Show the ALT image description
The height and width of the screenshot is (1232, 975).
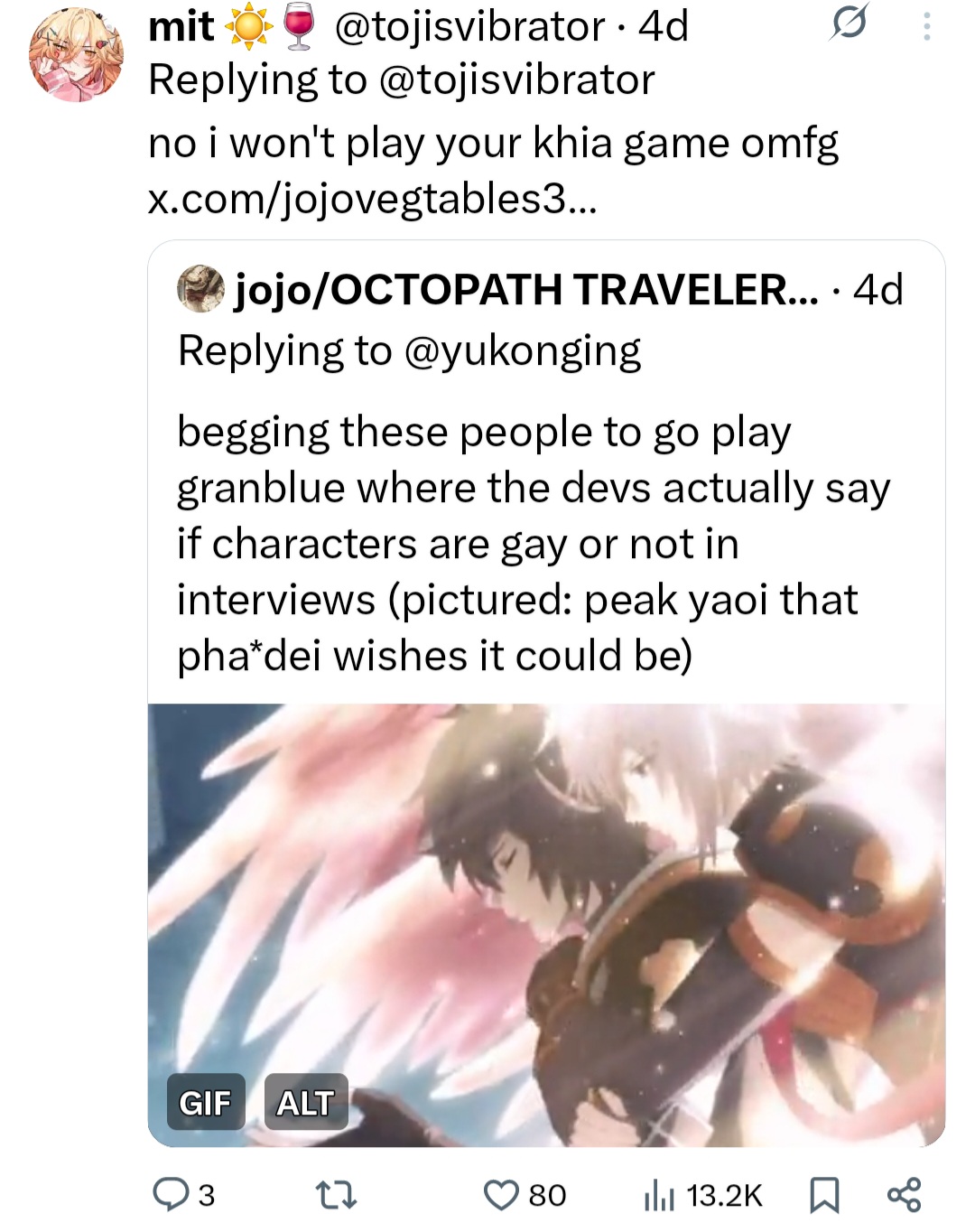(305, 1102)
